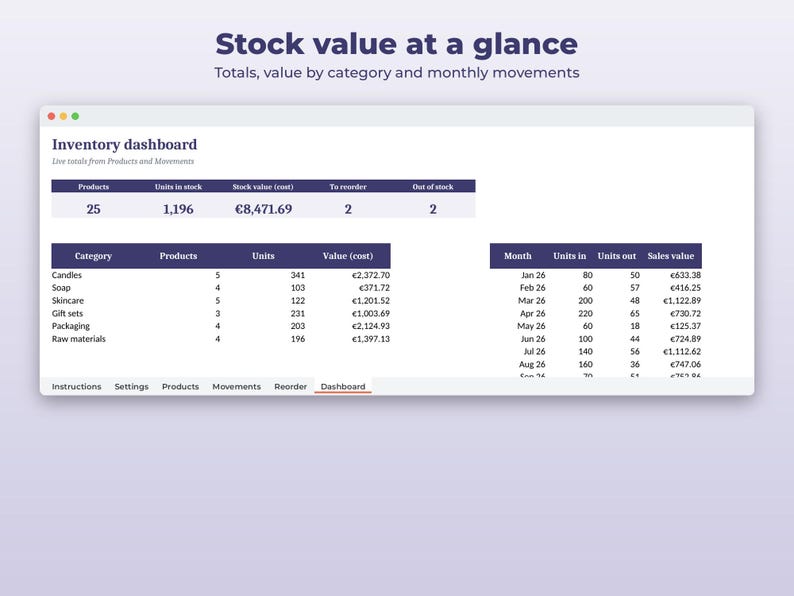Click the Units in stock header

tap(178, 187)
